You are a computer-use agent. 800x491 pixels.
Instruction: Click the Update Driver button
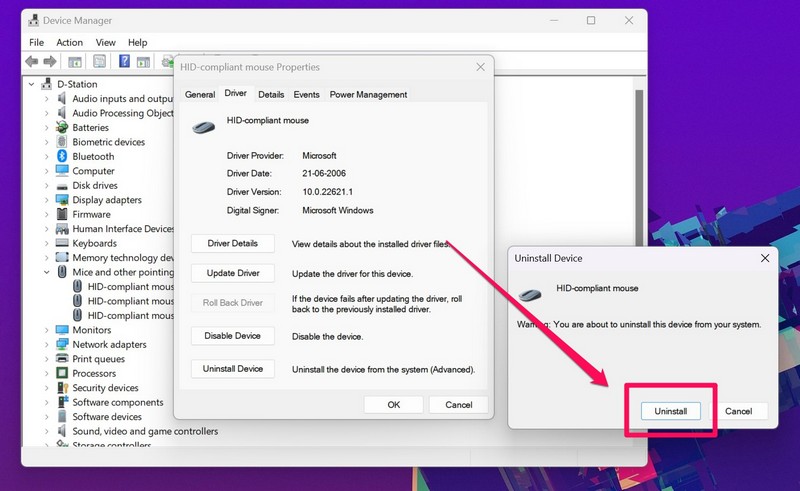[x=232, y=273]
